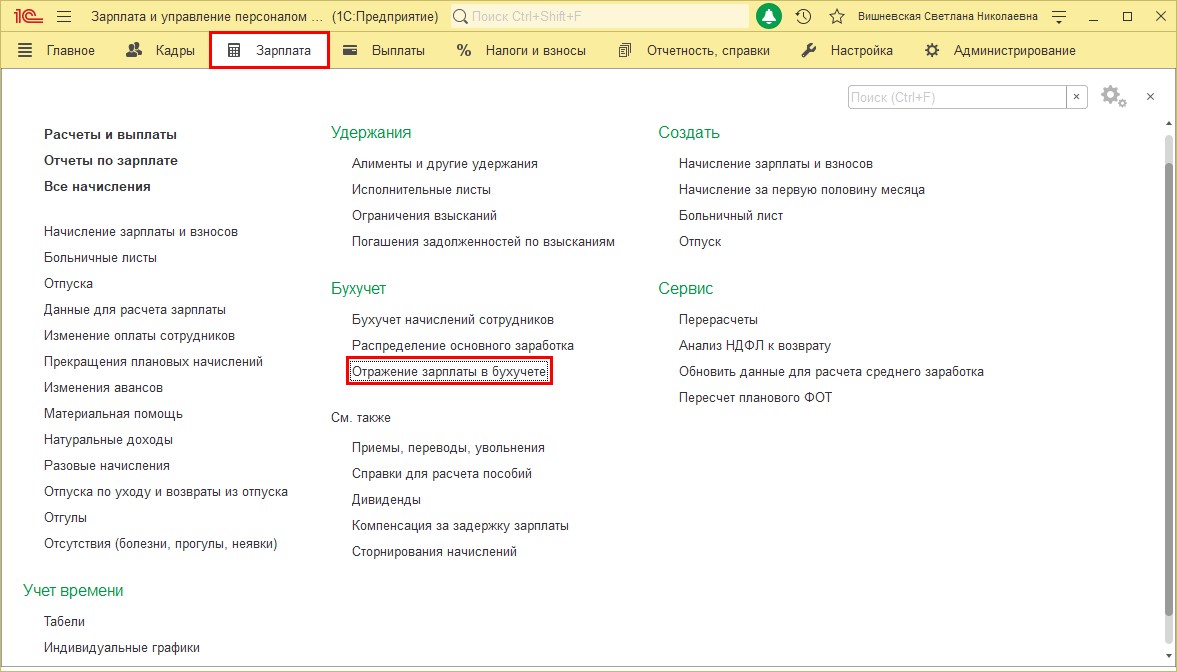
Task: Open Отпуска list
Action: pos(68,284)
